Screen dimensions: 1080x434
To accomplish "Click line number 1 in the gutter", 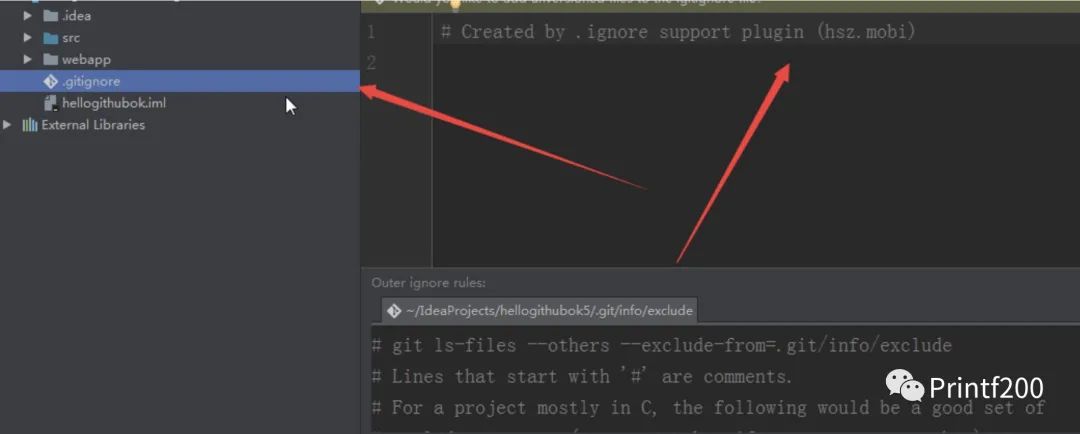I will (371, 32).
